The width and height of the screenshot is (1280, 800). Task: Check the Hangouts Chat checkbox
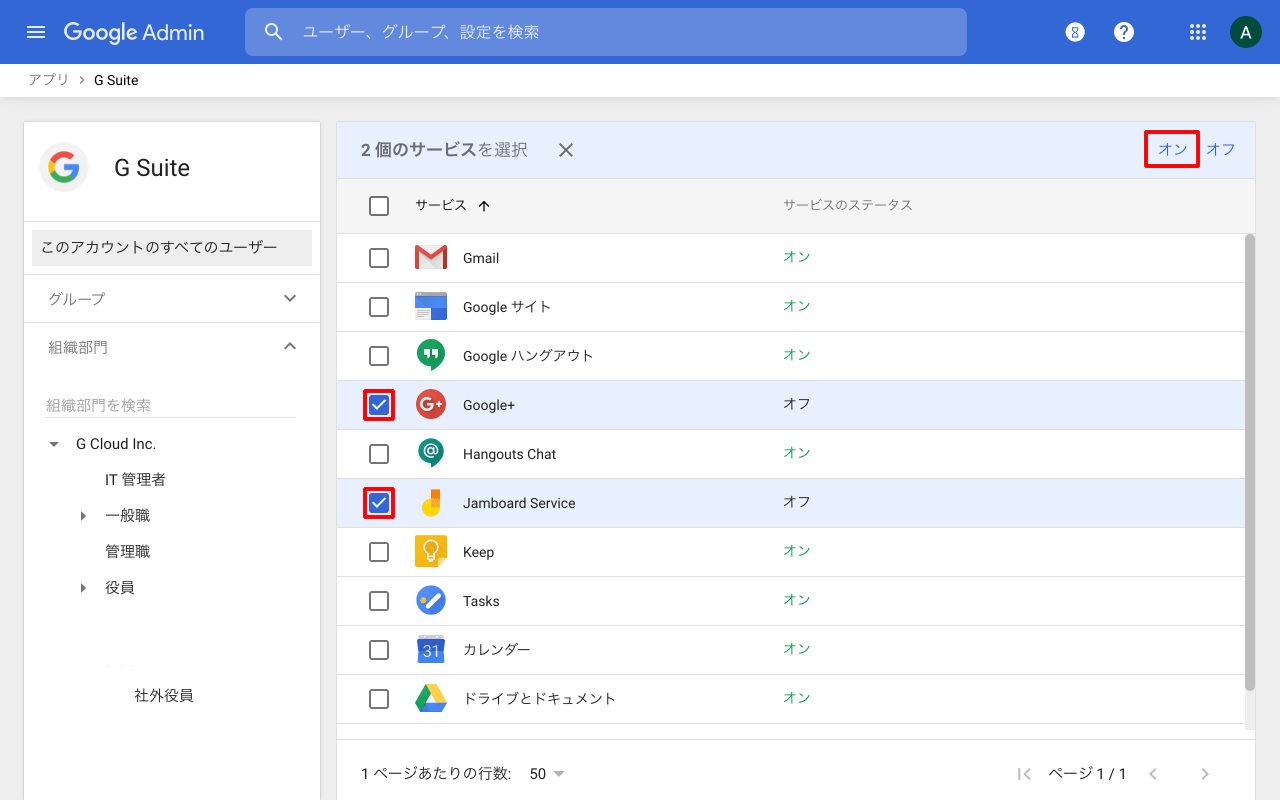pyautogui.click(x=379, y=454)
